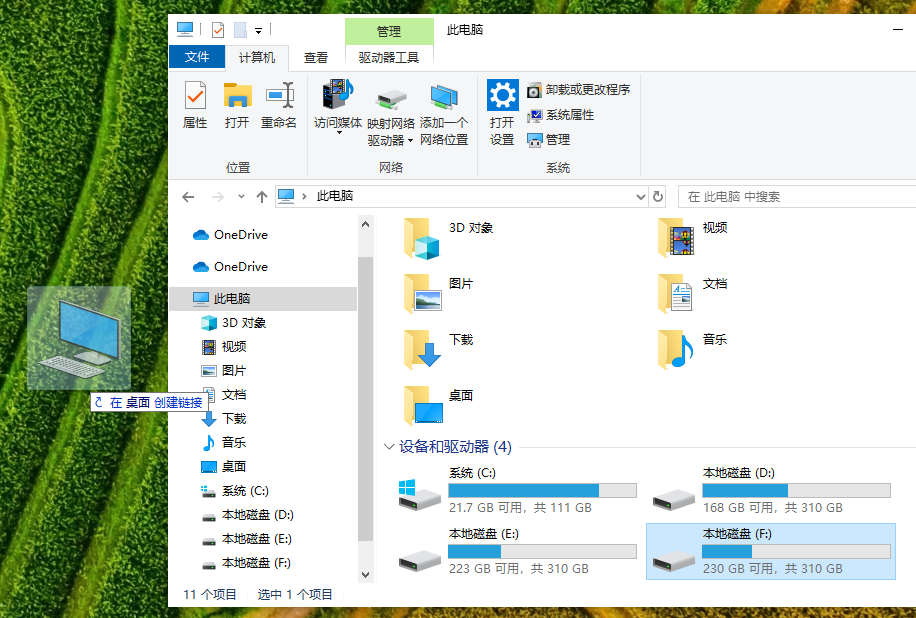Viewport: 916px width, 618px height.
Task: Click the 在 此电脑 中搜索 search box
Action: pos(797,197)
